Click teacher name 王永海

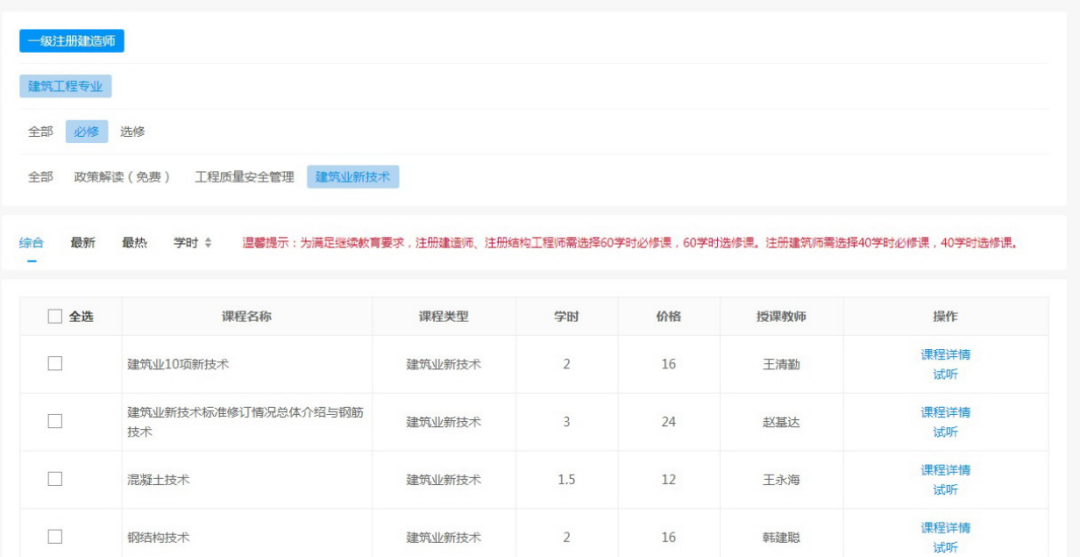781,480
